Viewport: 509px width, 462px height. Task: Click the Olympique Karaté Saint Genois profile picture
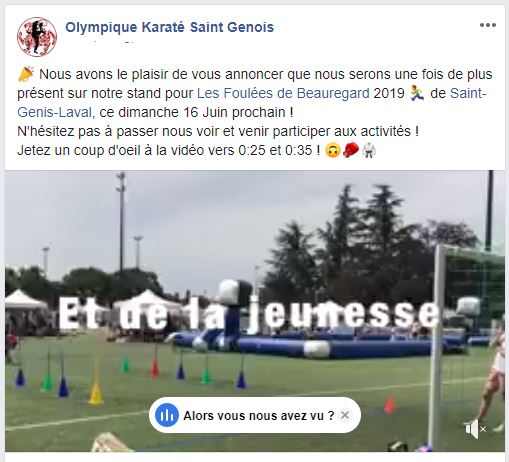coord(37,37)
